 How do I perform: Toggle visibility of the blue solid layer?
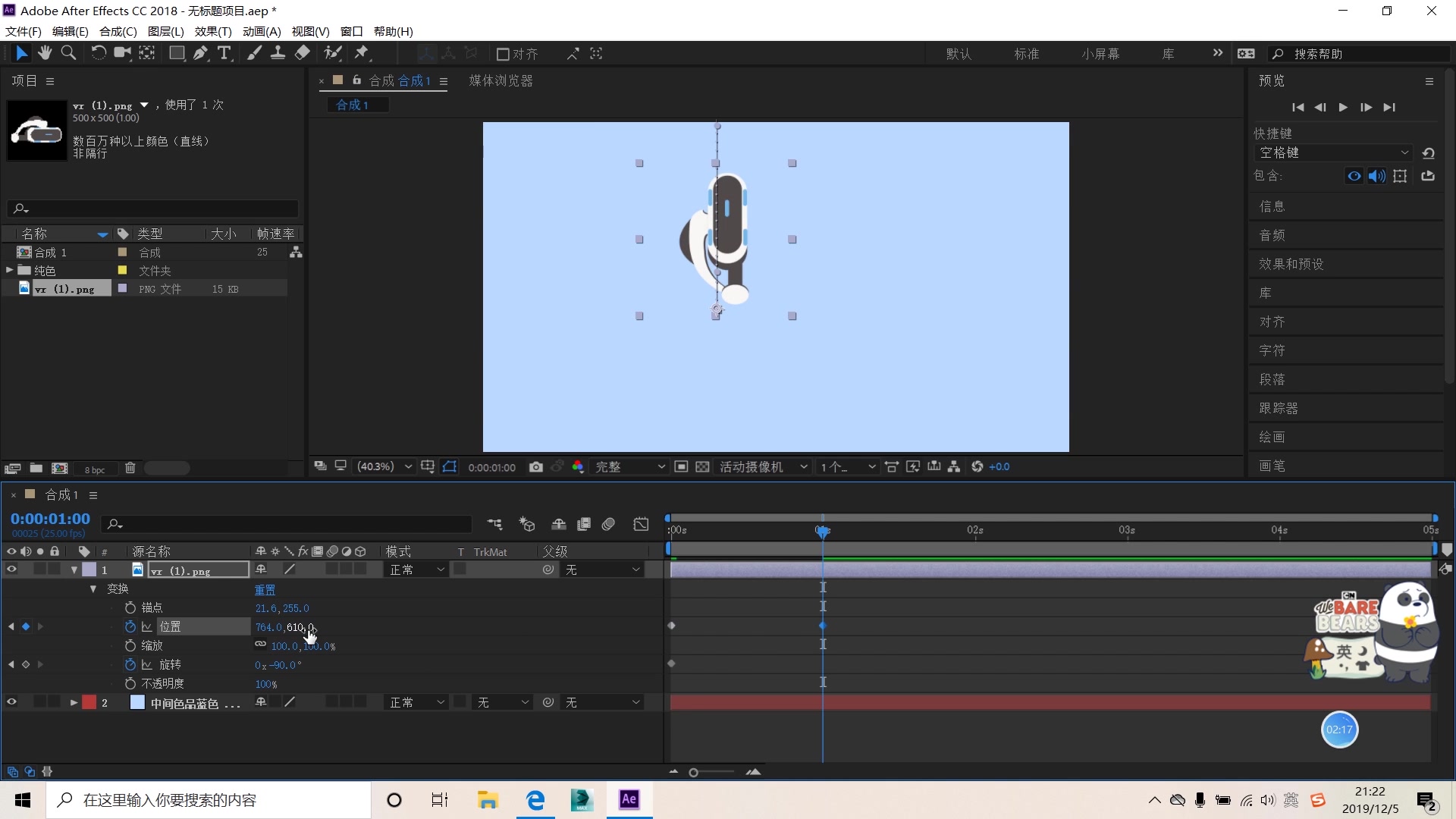[x=11, y=702]
